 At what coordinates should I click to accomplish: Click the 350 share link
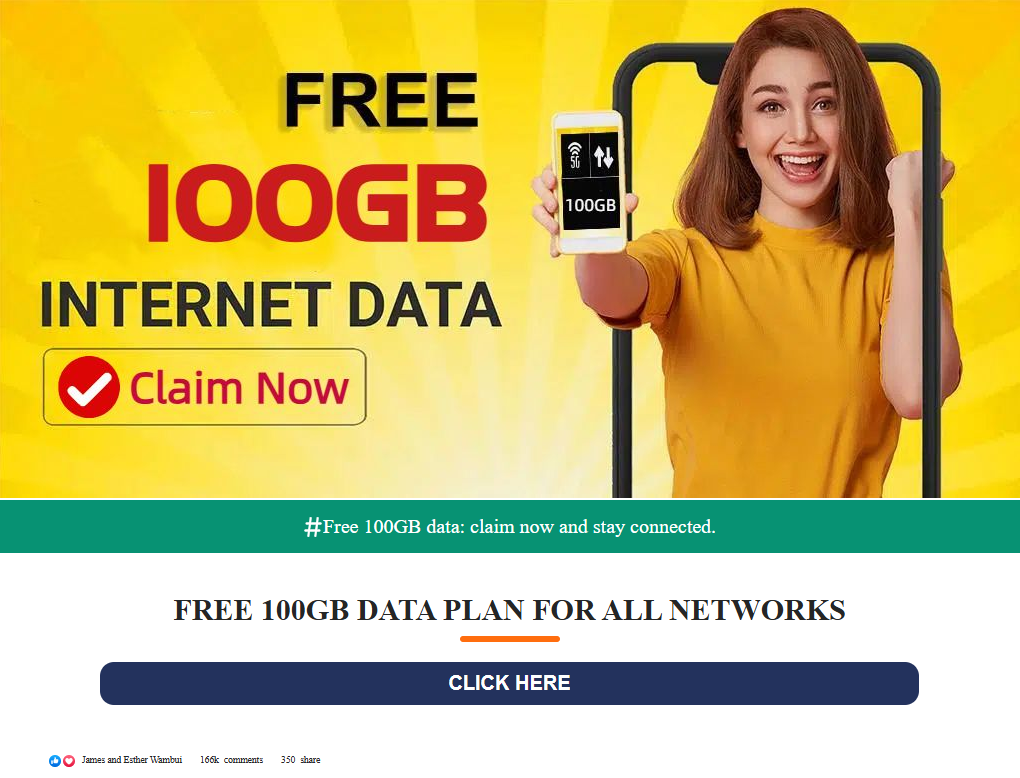301,760
